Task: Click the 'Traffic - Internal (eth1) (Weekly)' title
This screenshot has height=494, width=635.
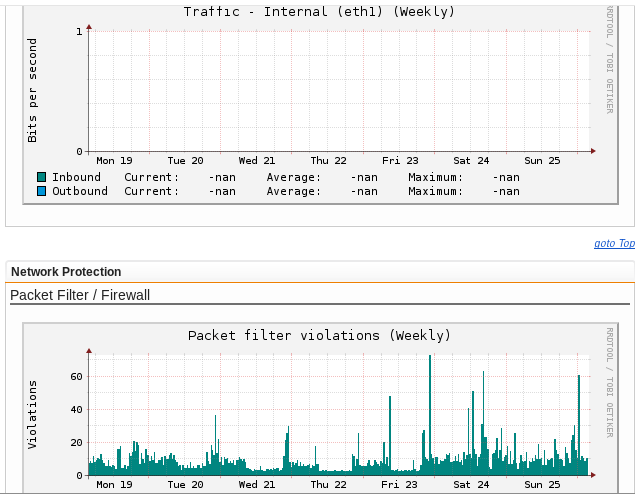Action: pos(319,12)
